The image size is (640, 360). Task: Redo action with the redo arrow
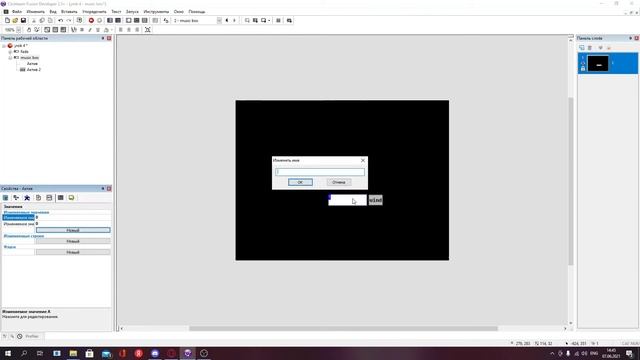[x=69, y=20]
